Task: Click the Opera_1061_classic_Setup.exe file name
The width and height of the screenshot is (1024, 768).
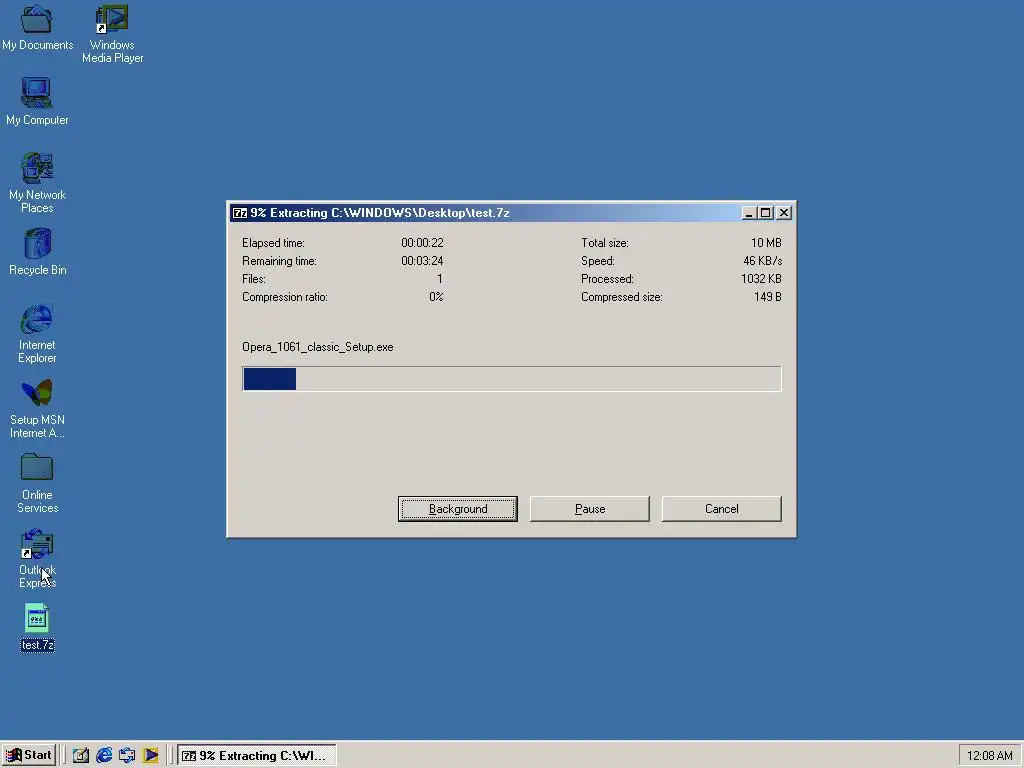Action: [317, 347]
